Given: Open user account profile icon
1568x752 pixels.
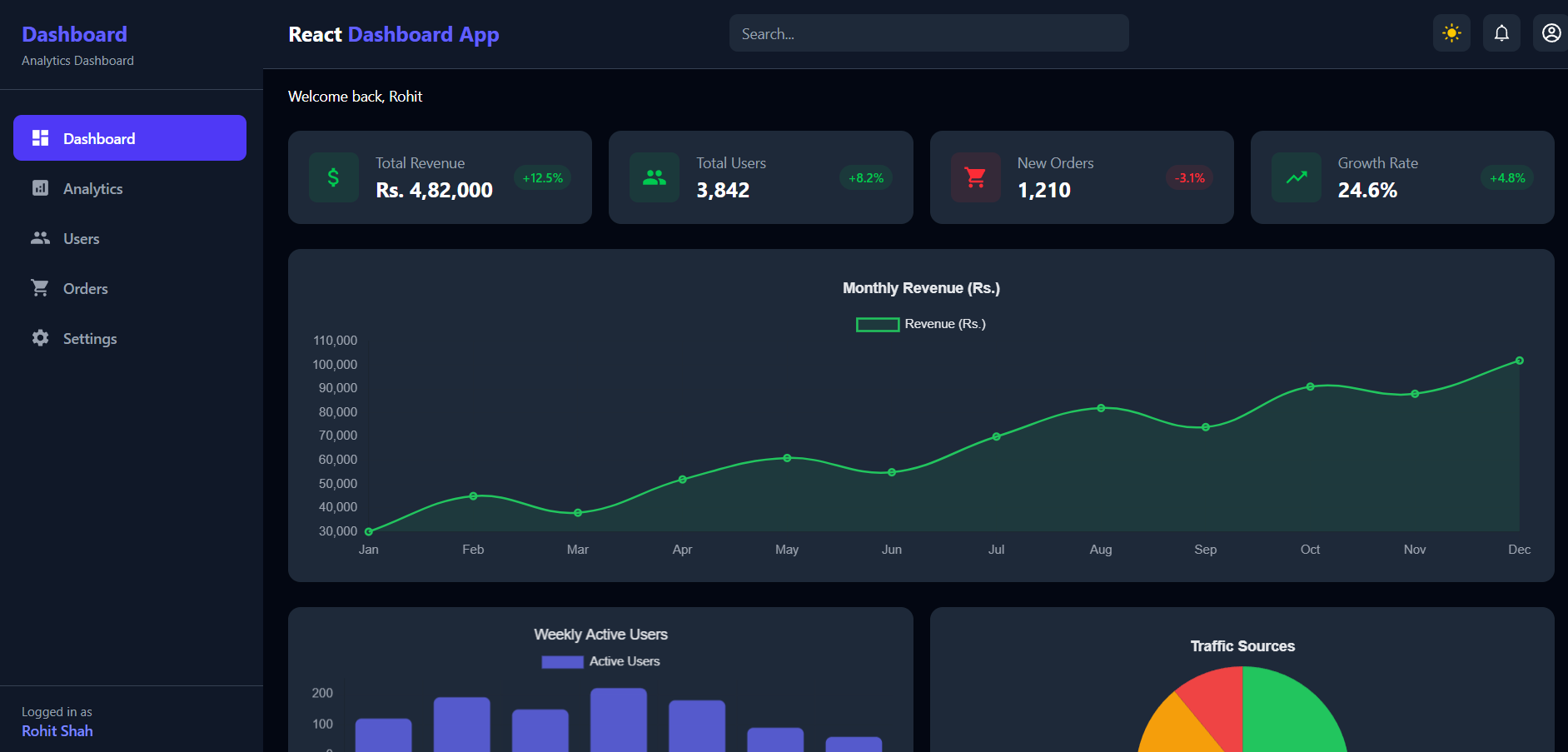Looking at the screenshot, I should (1551, 33).
